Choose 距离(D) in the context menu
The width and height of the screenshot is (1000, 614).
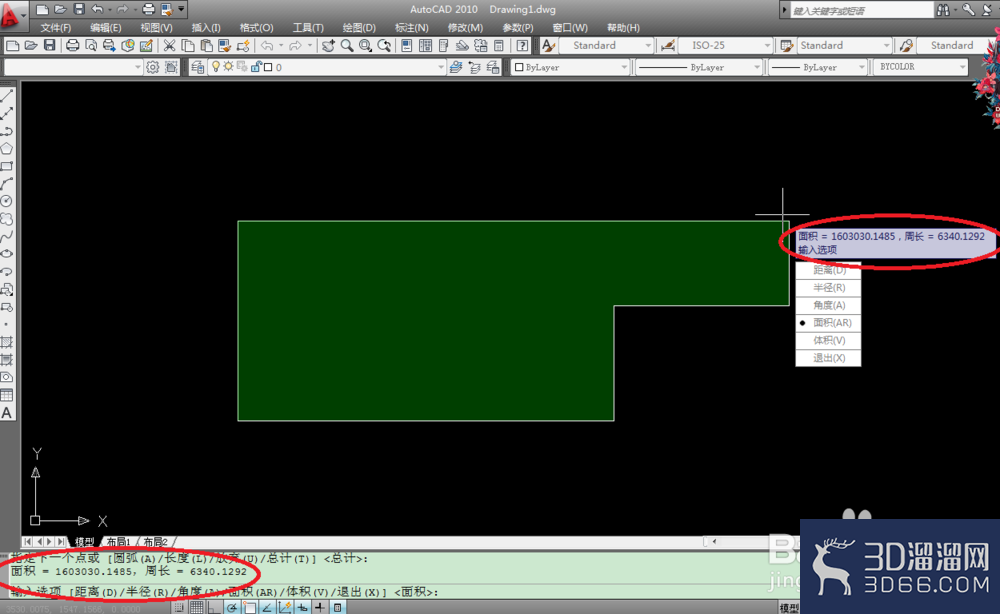pyautogui.click(x=828, y=270)
